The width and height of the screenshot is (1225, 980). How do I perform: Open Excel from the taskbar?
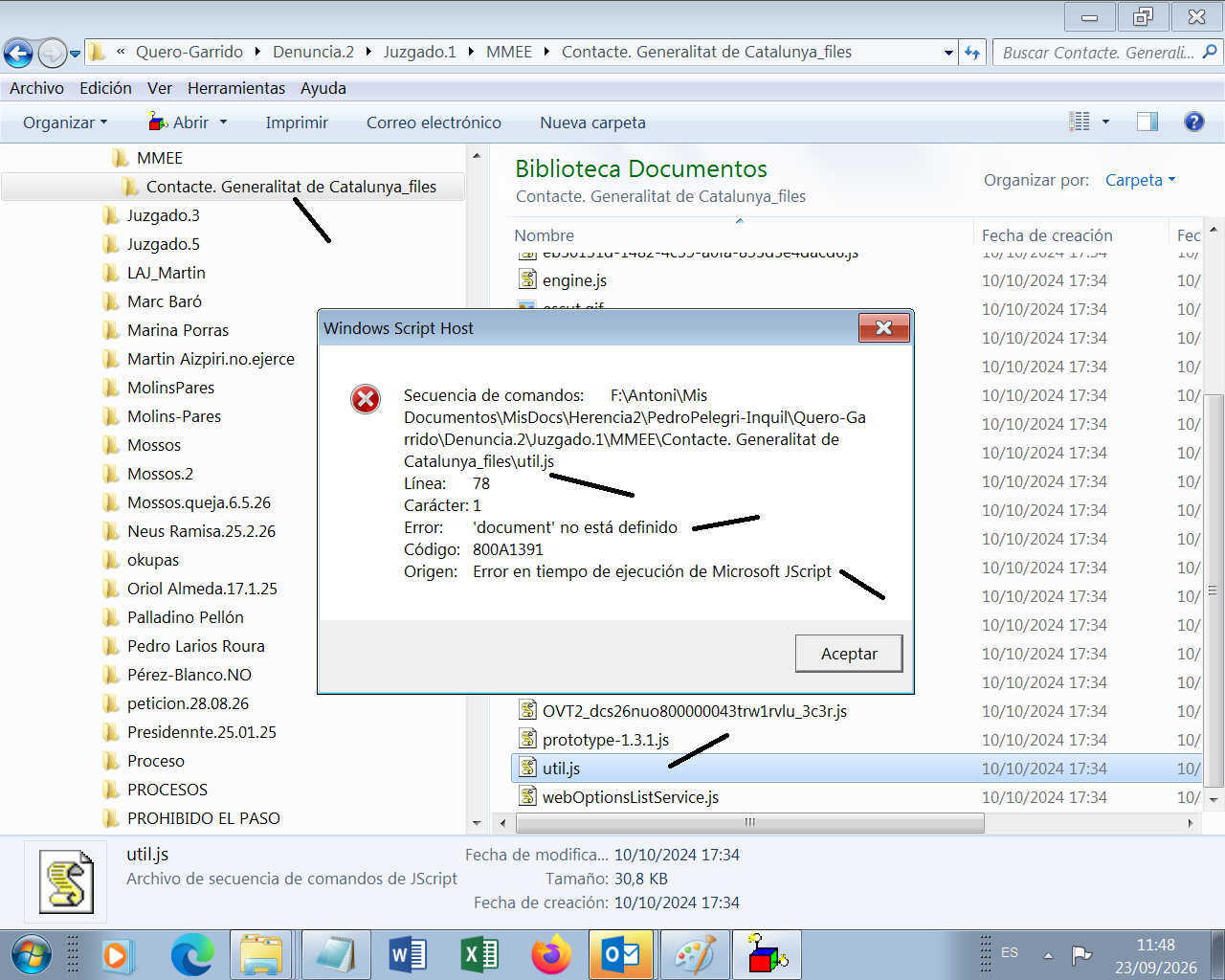click(479, 955)
